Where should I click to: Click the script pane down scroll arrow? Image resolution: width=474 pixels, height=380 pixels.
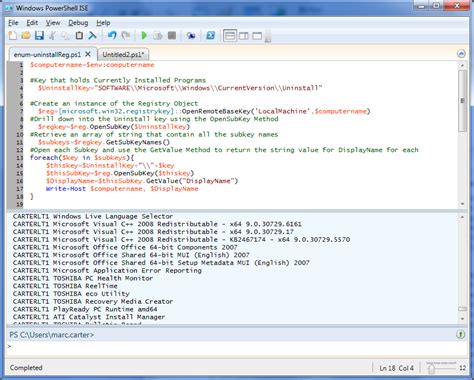[x=462, y=204]
